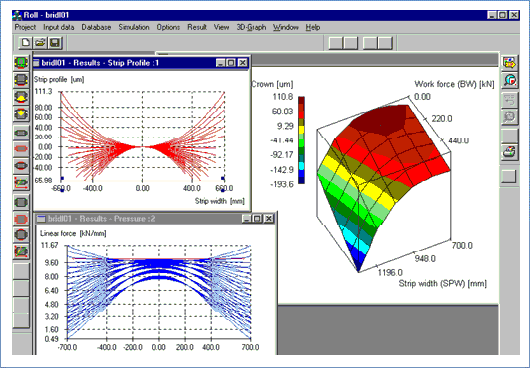530x368 pixels.
Task: Click the dark red swatch in Crown legend
Action: coord(302,100)
